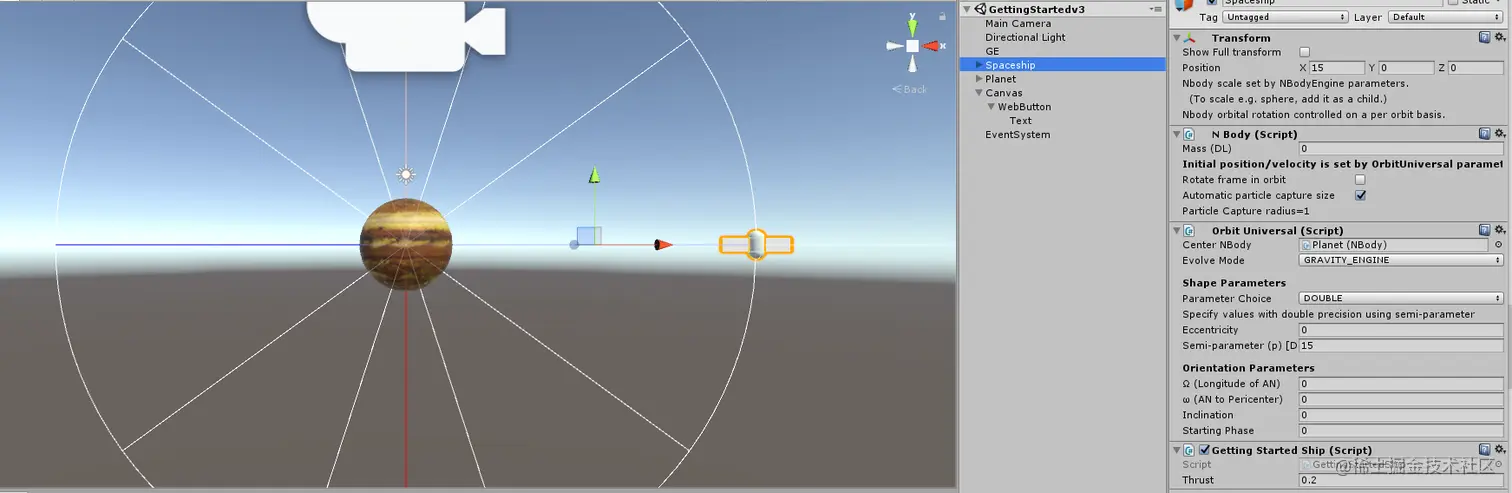
Task: Select Text object in hierarchy
Action: [1020, 120]
